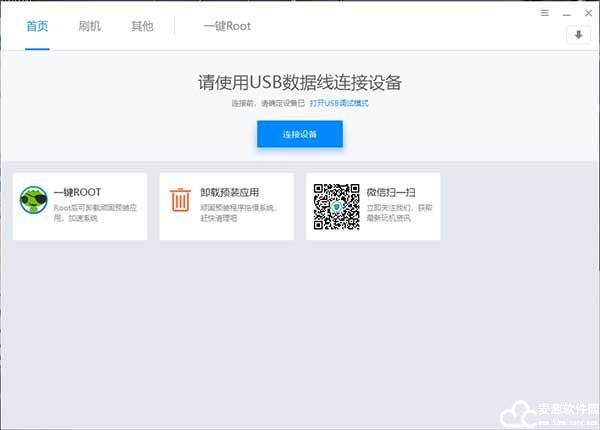Viewport: 600px width, 430px height.
Task: Switch to the 首页 tab
Action: click(x=38, y=26)
